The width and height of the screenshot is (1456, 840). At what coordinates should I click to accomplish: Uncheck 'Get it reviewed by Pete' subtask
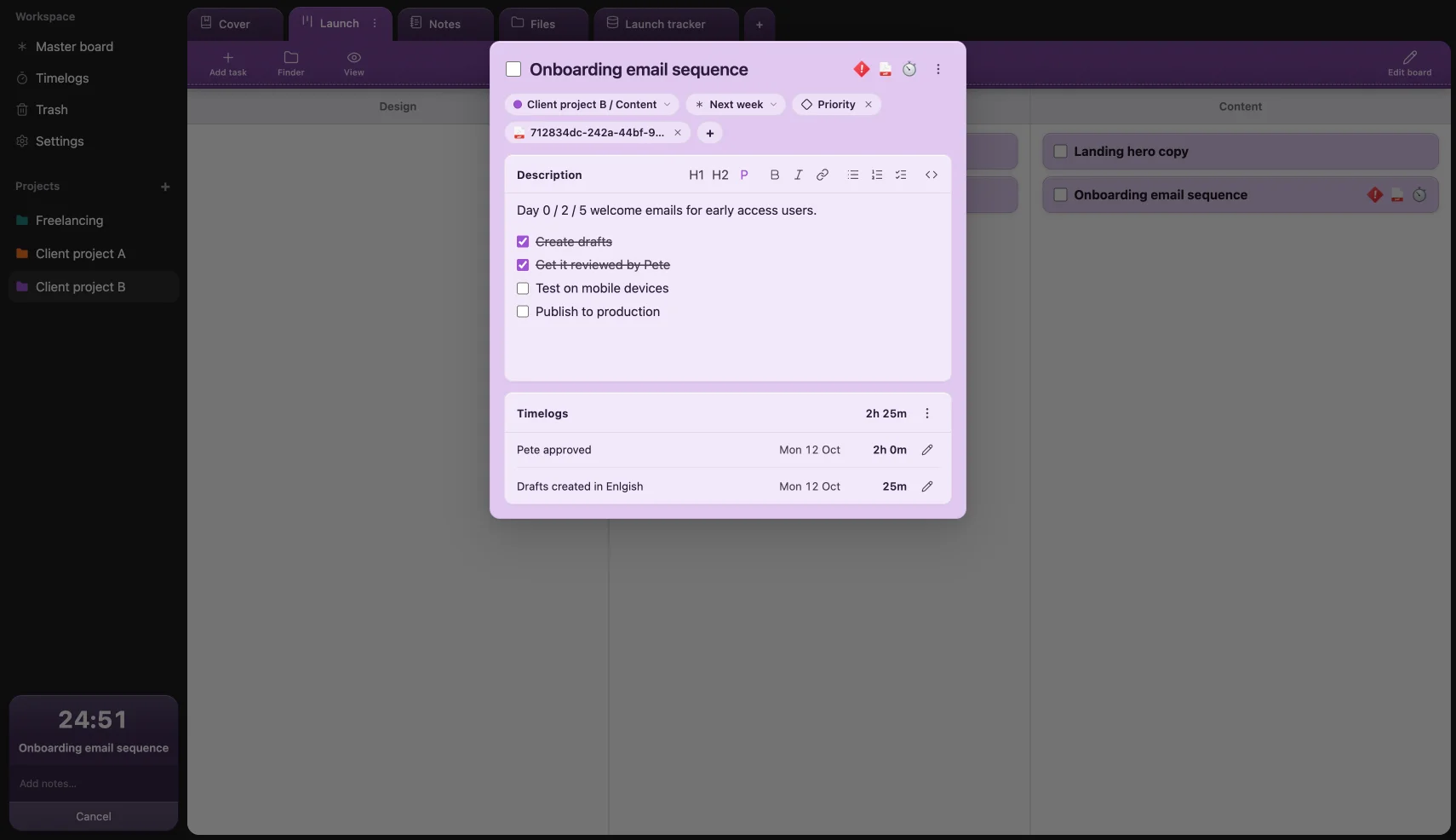coord(523,265)
